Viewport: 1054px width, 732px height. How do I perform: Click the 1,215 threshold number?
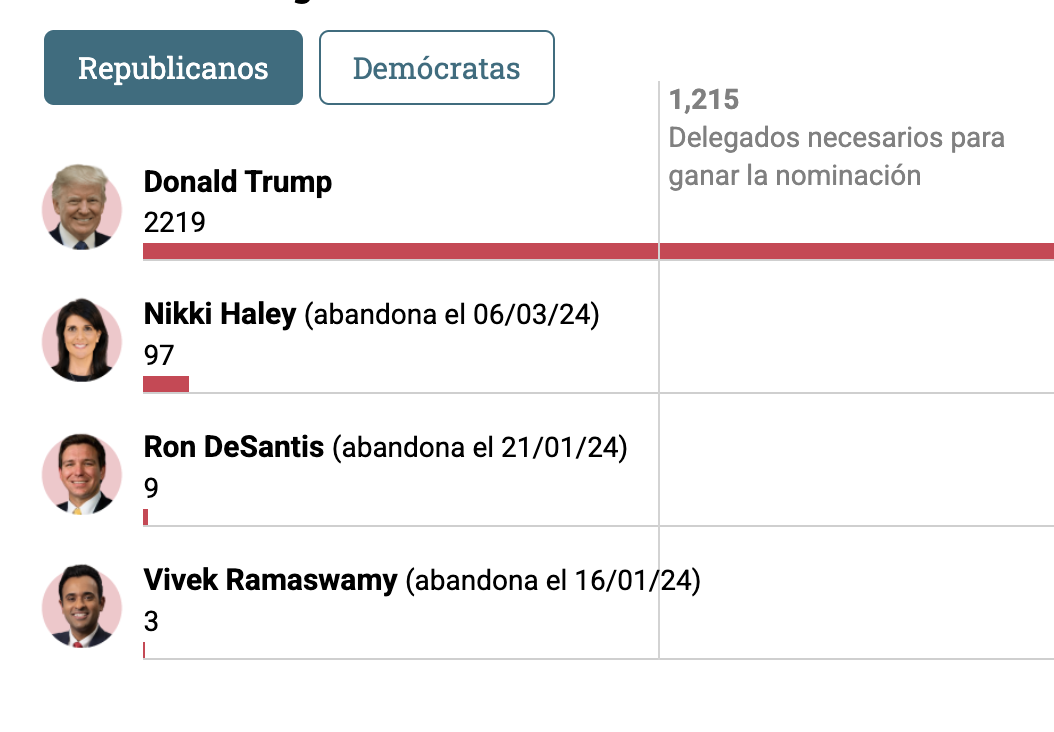[704, 100]
